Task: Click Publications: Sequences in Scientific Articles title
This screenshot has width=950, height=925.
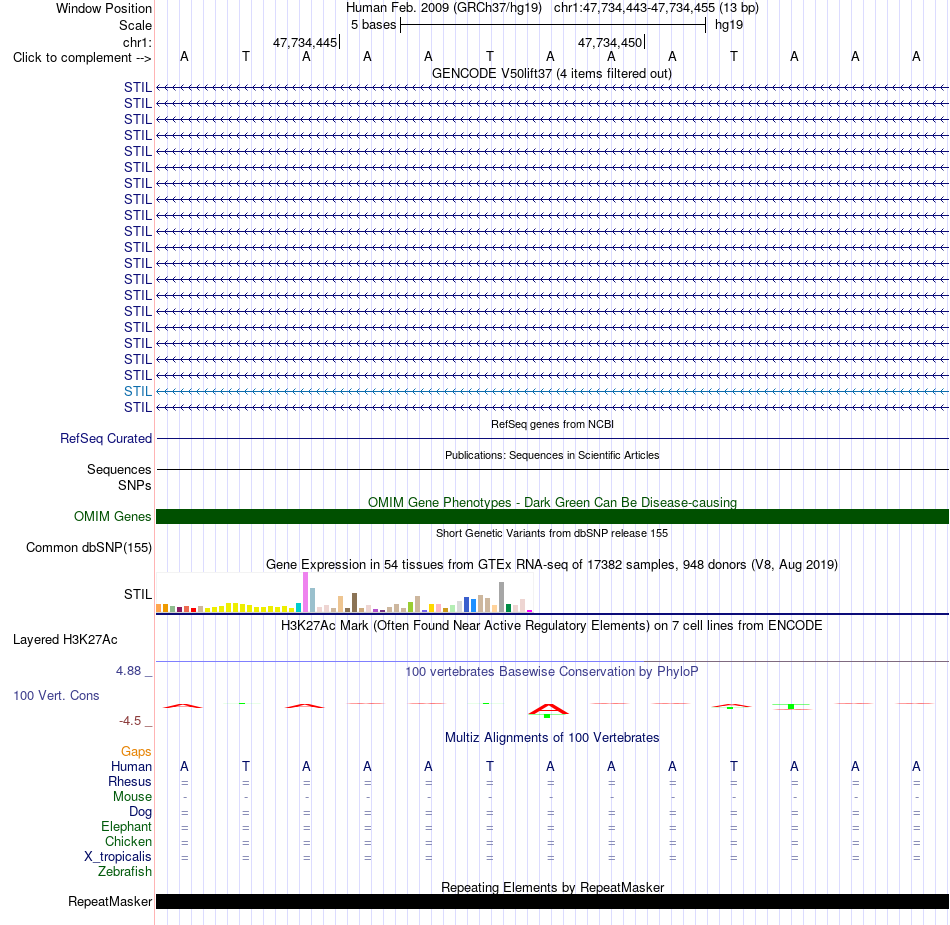Action: [x=552, y=455]
